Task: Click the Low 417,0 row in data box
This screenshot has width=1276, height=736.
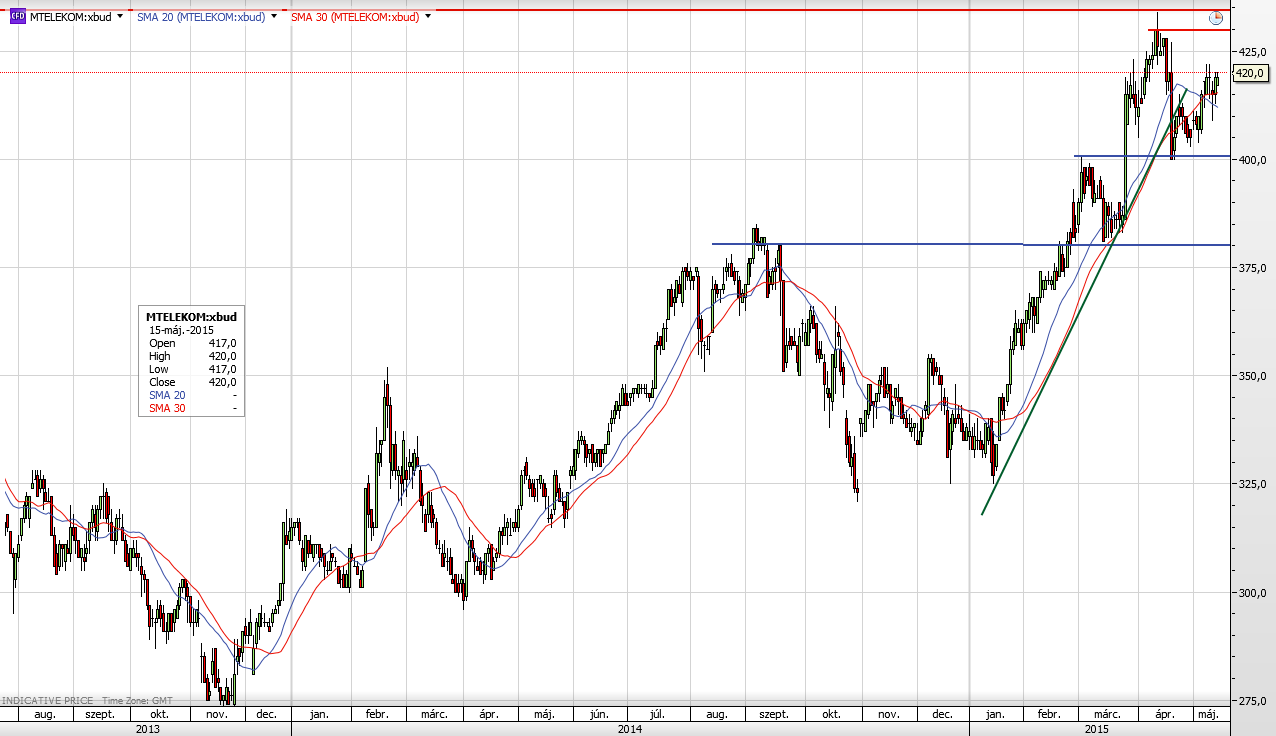Action: pyautogui.click(x=192, y=369)
